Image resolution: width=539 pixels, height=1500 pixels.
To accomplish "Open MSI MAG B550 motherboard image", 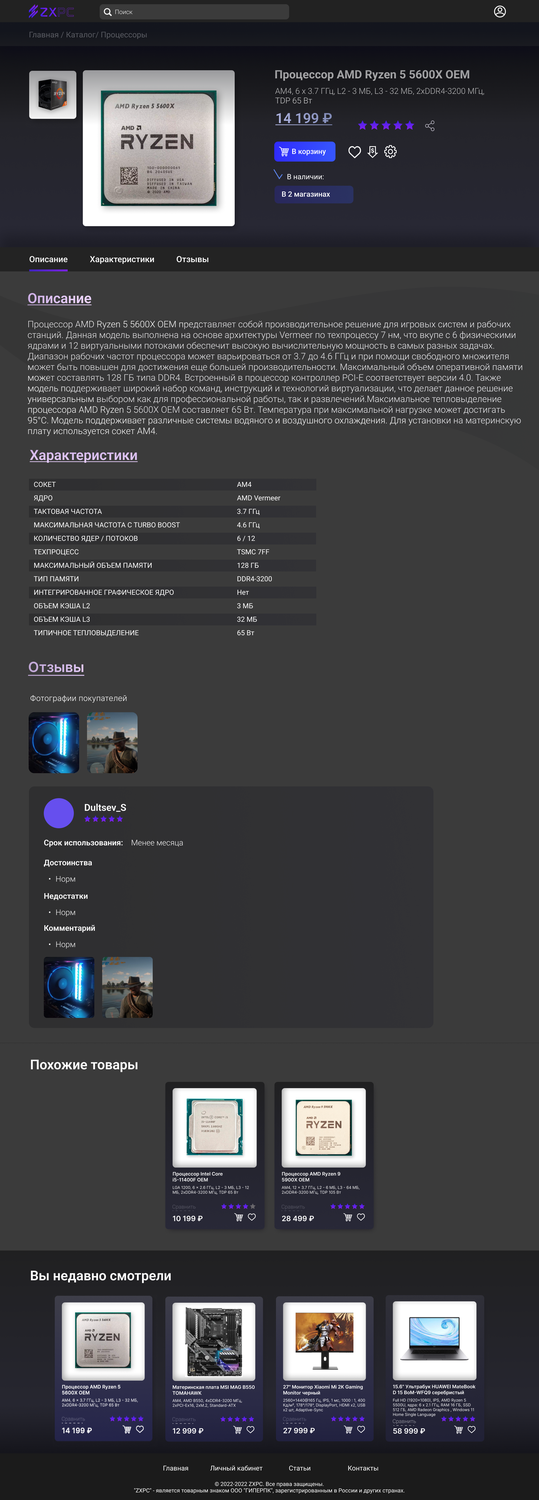I will [x=214, y=1341].
